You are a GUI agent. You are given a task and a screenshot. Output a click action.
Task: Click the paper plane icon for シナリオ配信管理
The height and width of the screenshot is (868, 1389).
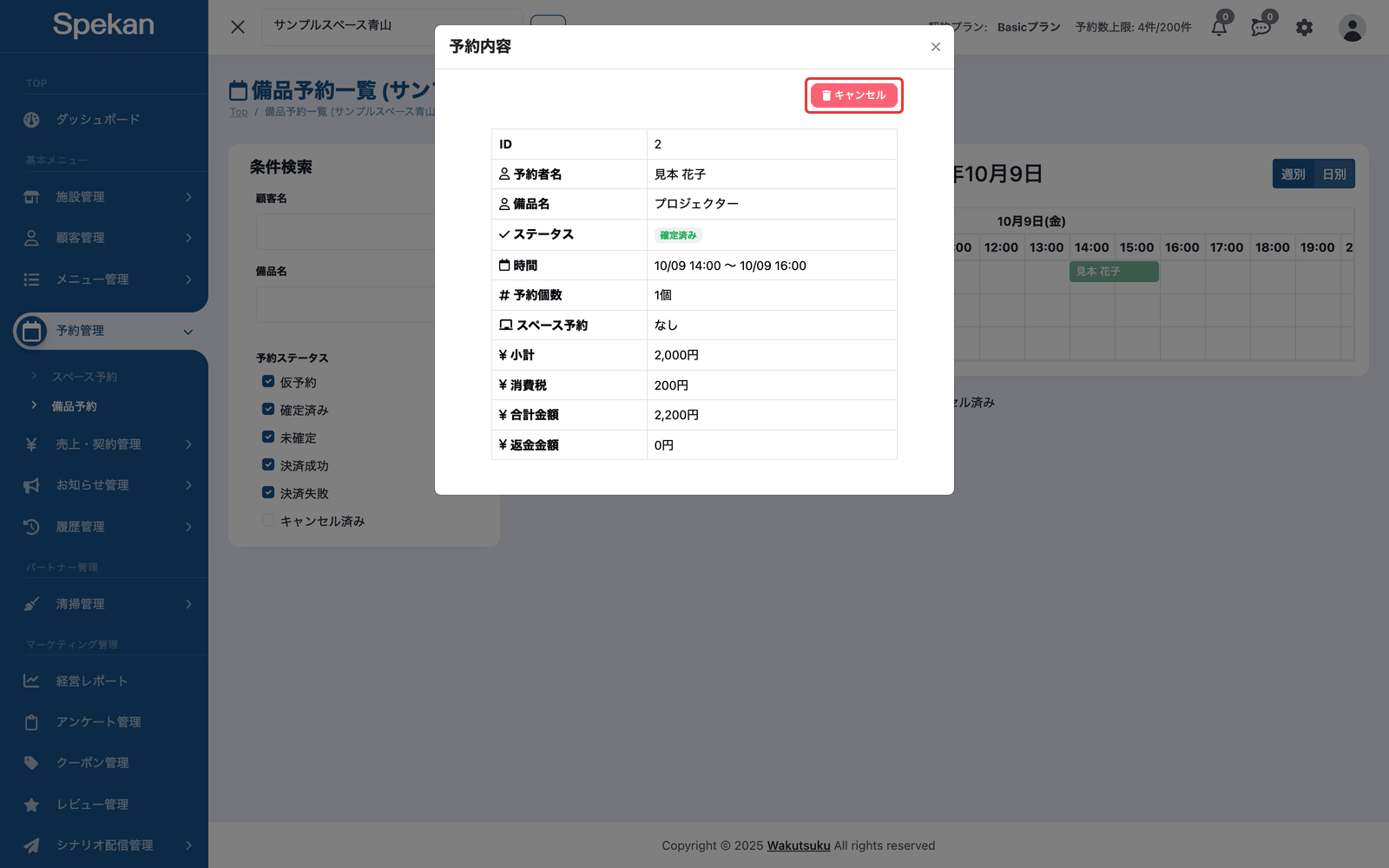point(31,845)
